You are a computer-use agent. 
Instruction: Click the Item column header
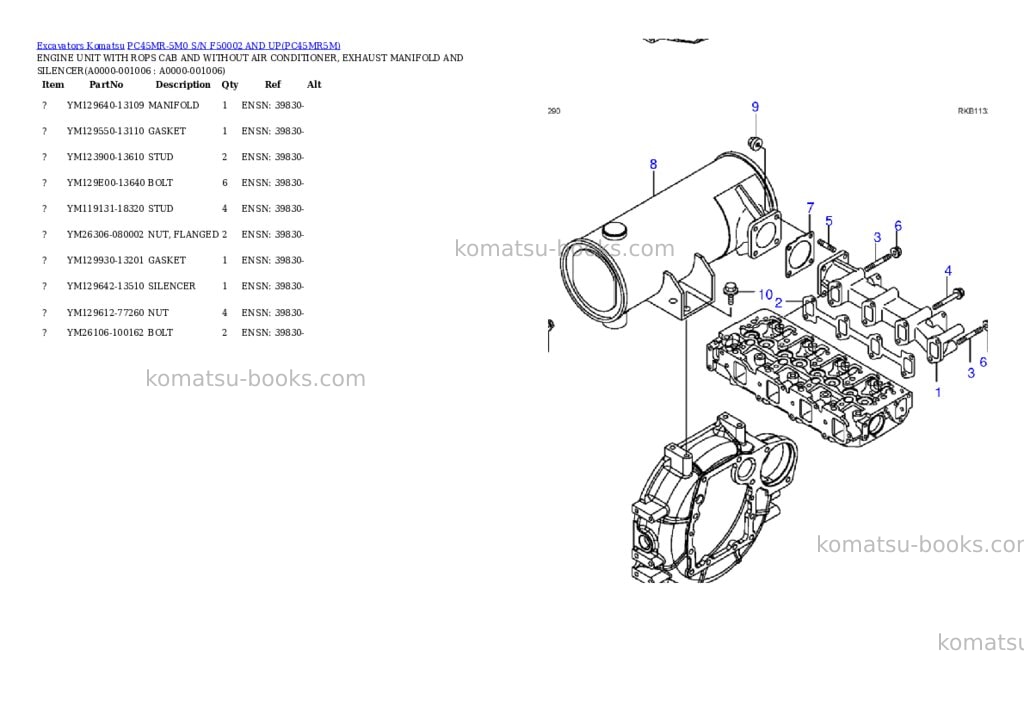tap(53, 85)
